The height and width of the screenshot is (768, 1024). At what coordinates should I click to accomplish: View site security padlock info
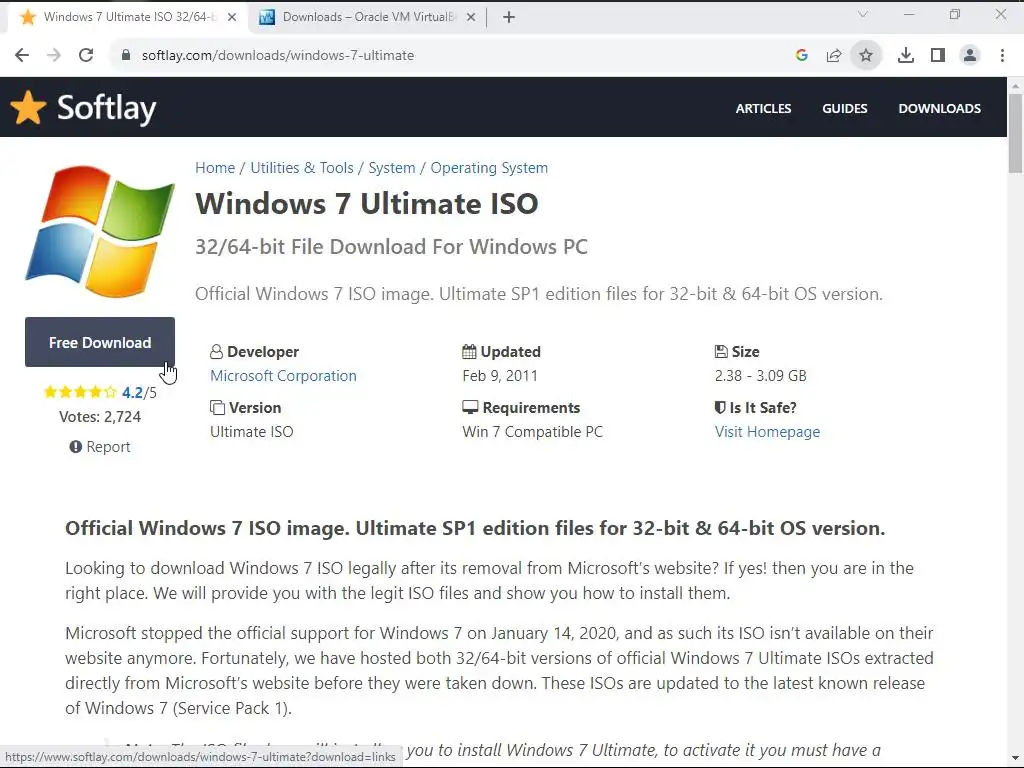click(126, 56)
